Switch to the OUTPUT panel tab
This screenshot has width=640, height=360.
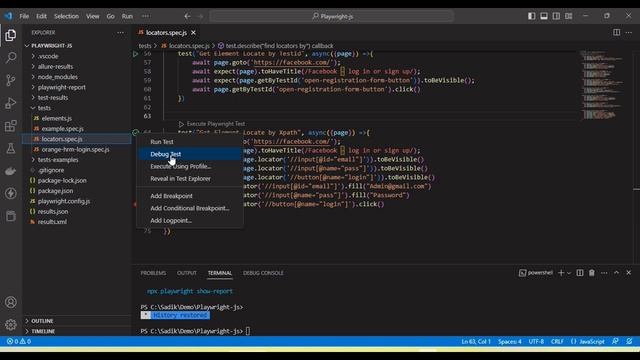tap(187, 273)
